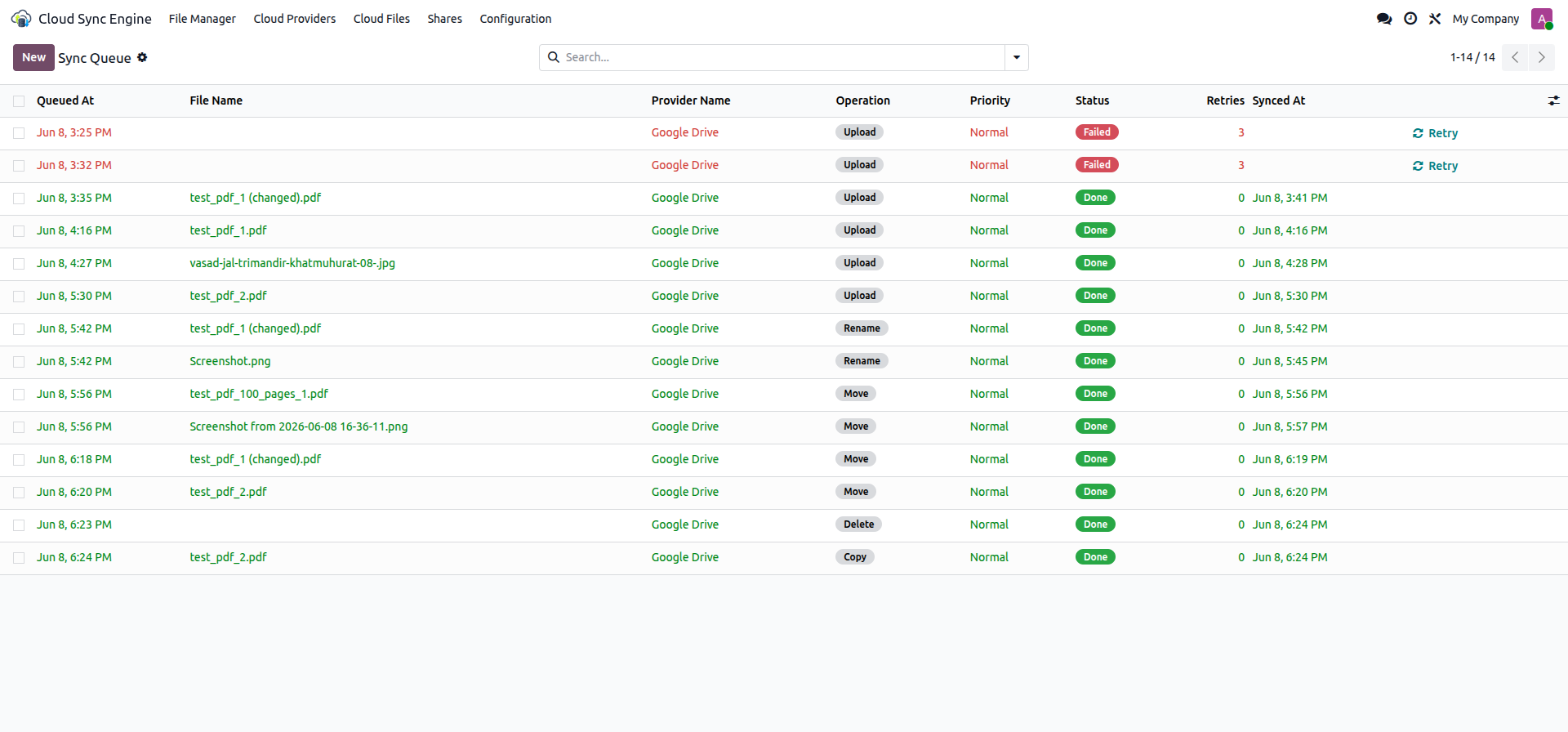This screenshot has width=1568, height=732.
Task: Open the developer tools icon
Action: click(1435, 19)
